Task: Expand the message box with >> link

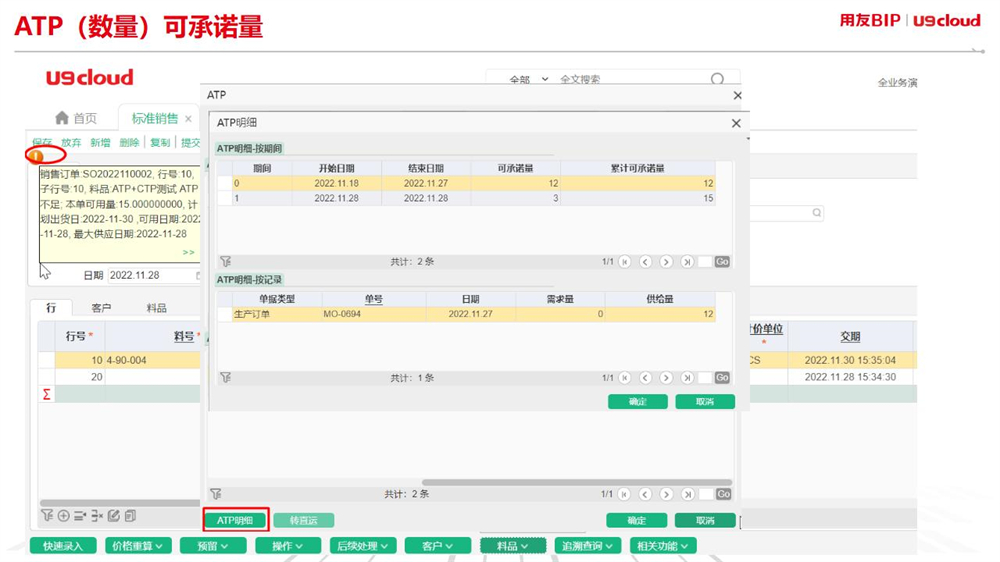Action: 188,252
